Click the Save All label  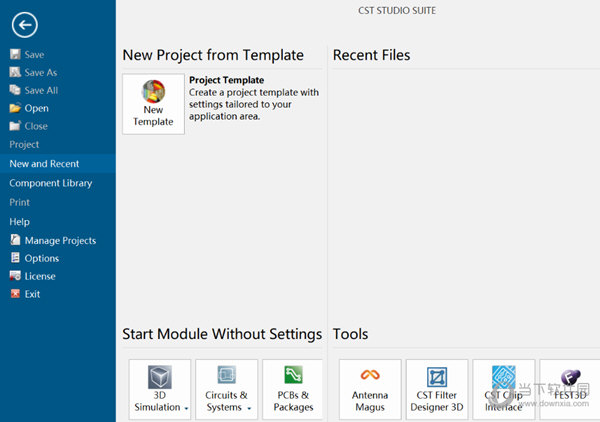(41, 90)
